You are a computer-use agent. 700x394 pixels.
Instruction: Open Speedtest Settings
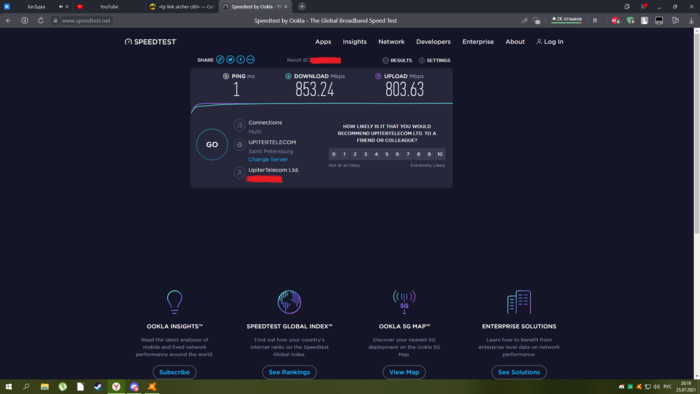click(x=434, y=60)
